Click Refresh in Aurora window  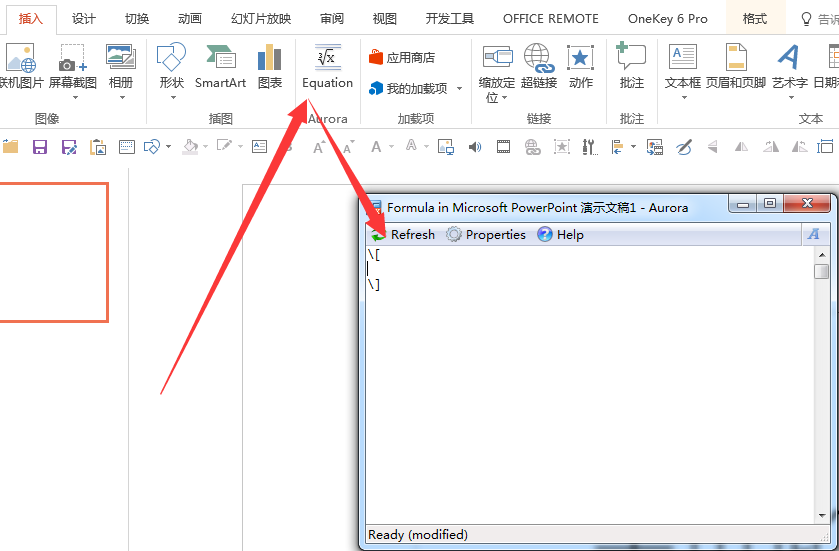(x=403, y=234)
